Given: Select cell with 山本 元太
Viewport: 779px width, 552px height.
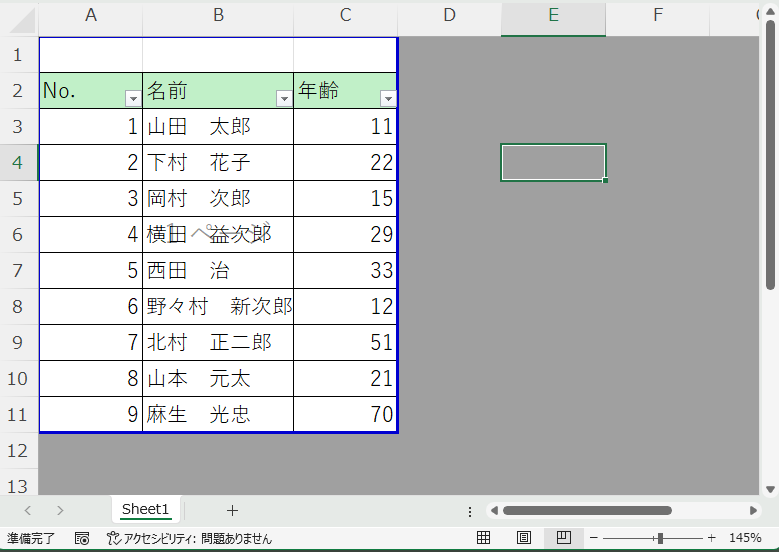Looking at the screenshot, I should click(218, 379).
